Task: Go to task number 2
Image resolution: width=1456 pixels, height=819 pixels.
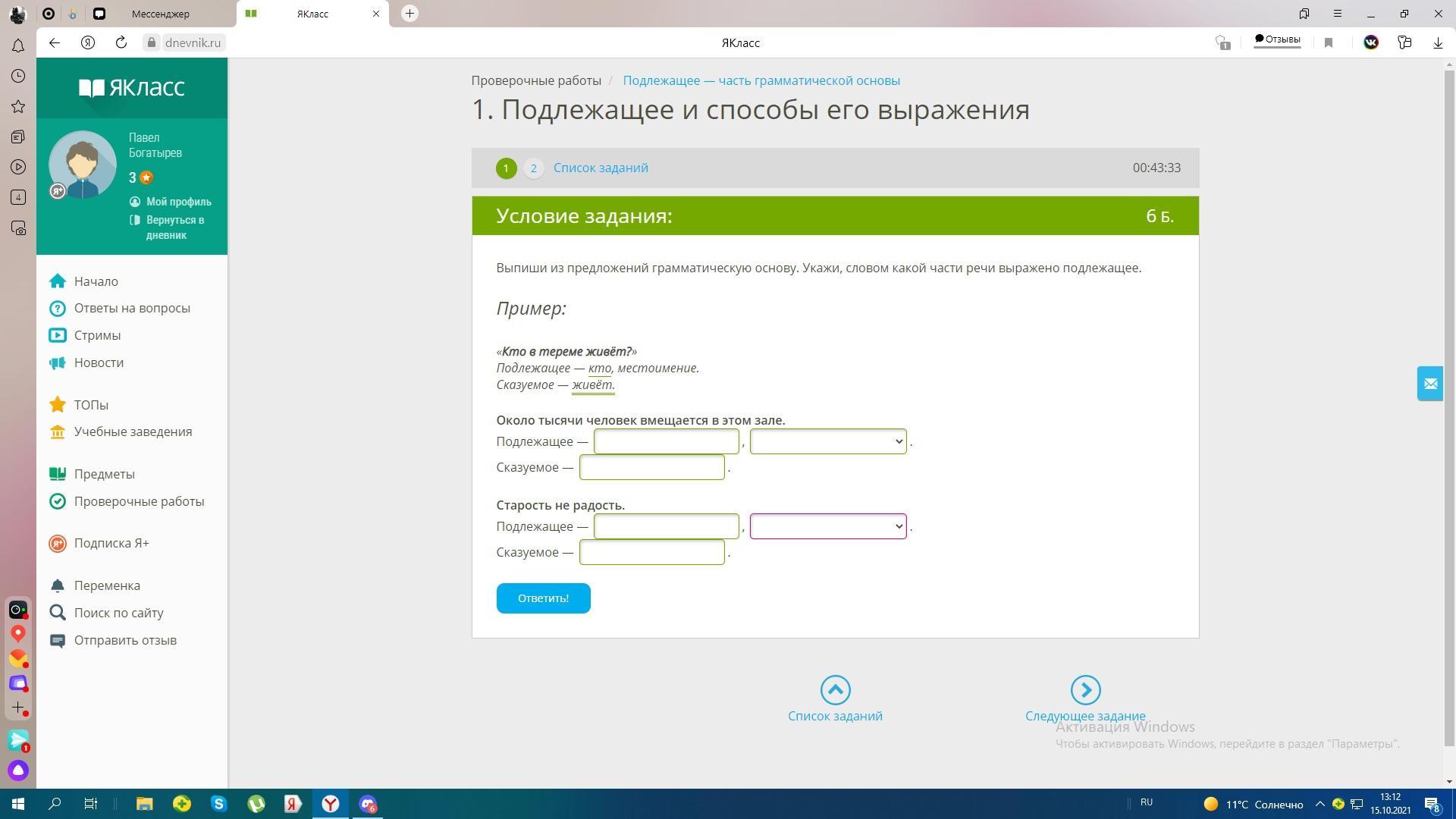Action: coord(533,168)
